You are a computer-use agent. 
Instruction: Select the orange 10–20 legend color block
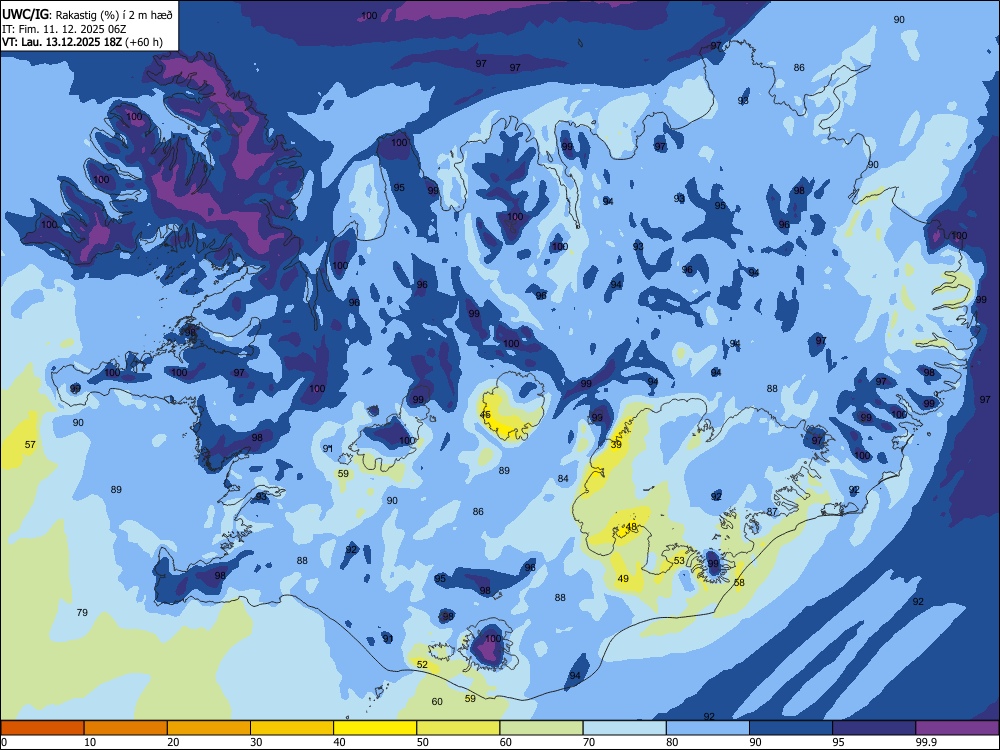(126, 728)
